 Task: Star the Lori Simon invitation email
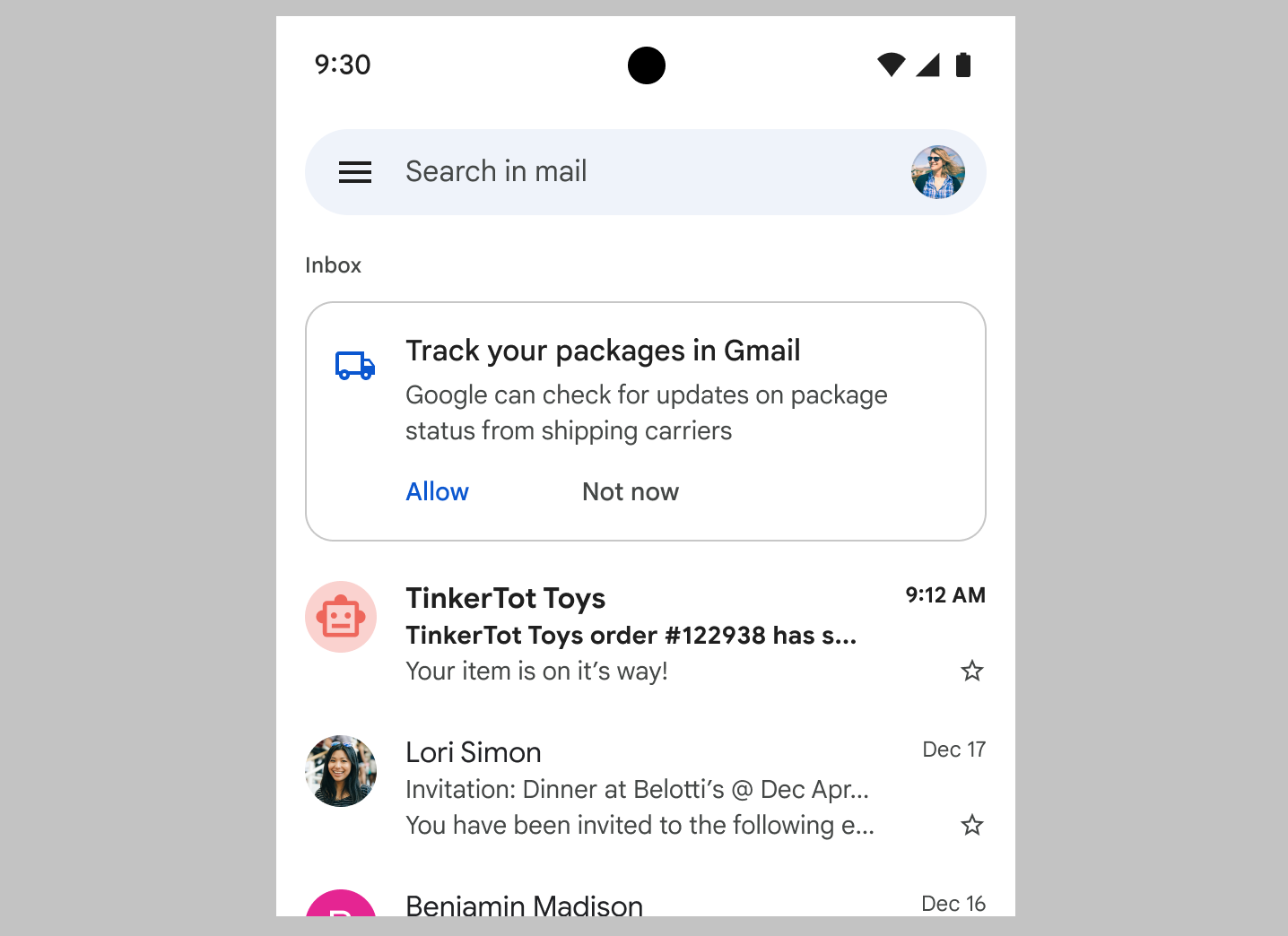pos(972,825)
